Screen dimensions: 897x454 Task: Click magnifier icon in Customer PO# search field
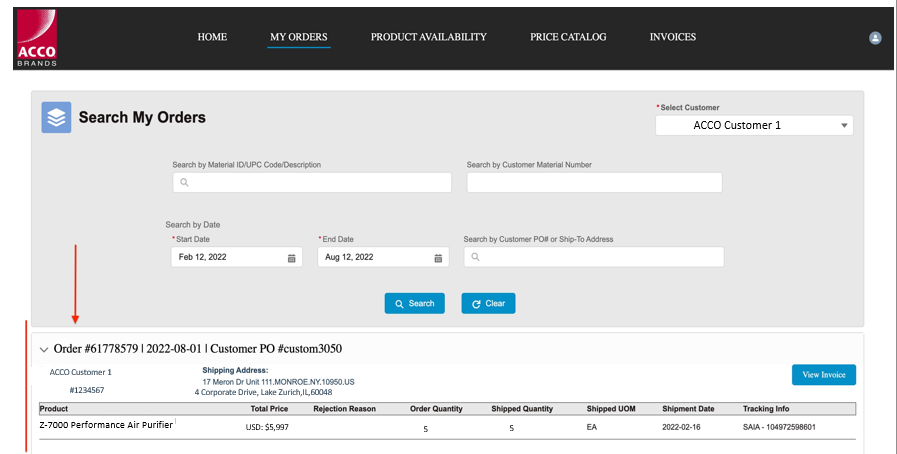pos(475,257)
